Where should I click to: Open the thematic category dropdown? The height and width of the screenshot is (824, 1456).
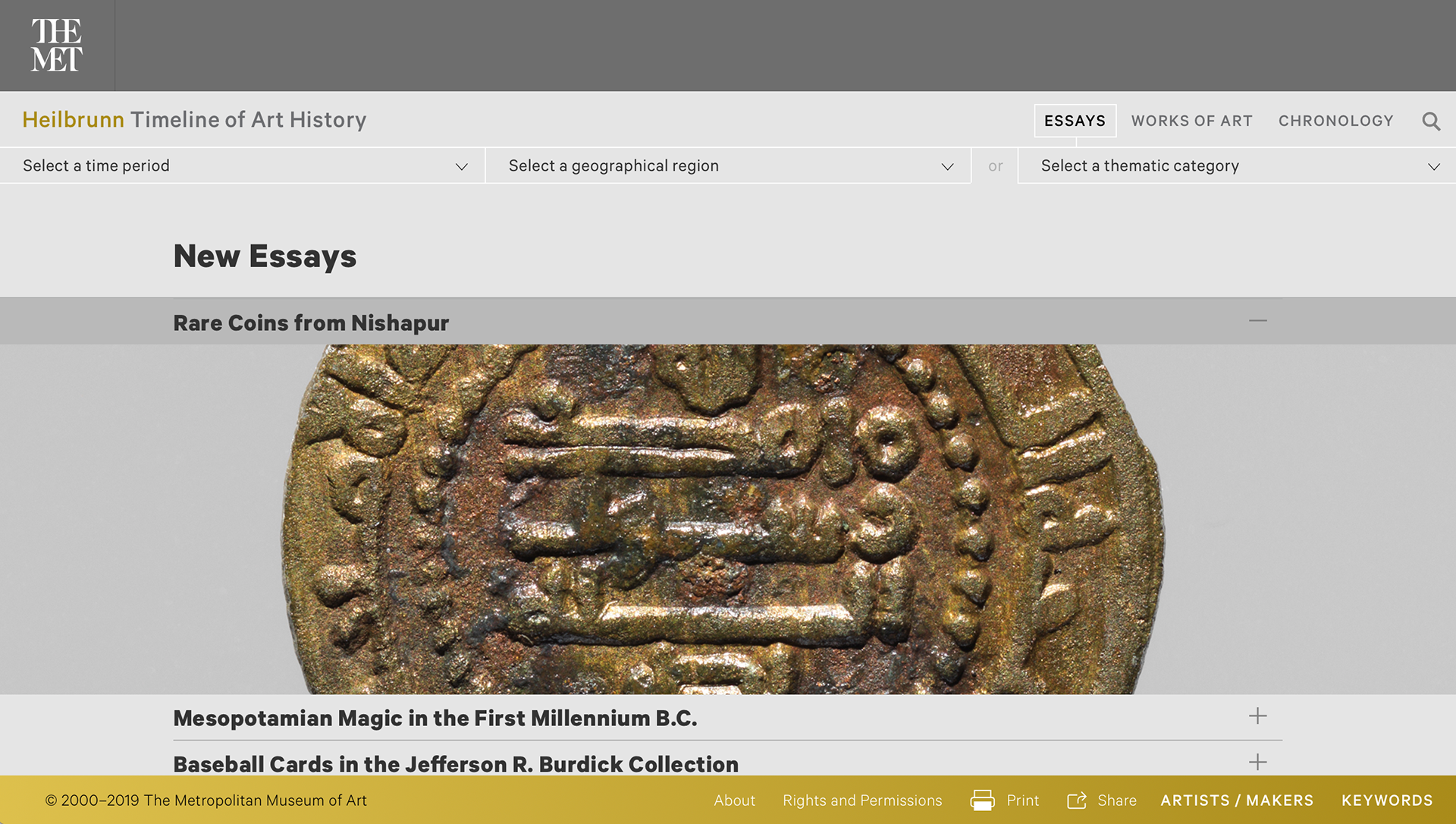pos(1237,165)
